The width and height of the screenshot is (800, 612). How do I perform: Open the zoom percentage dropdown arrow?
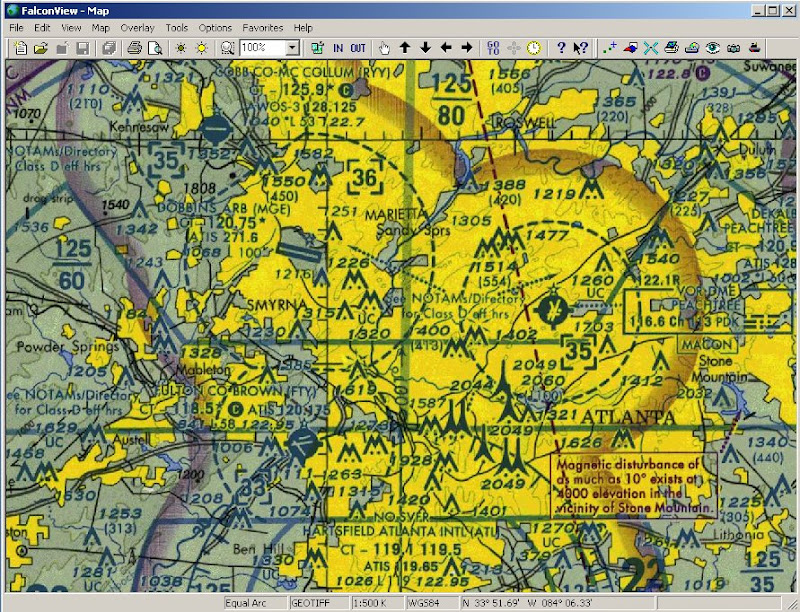coord(292,48)
